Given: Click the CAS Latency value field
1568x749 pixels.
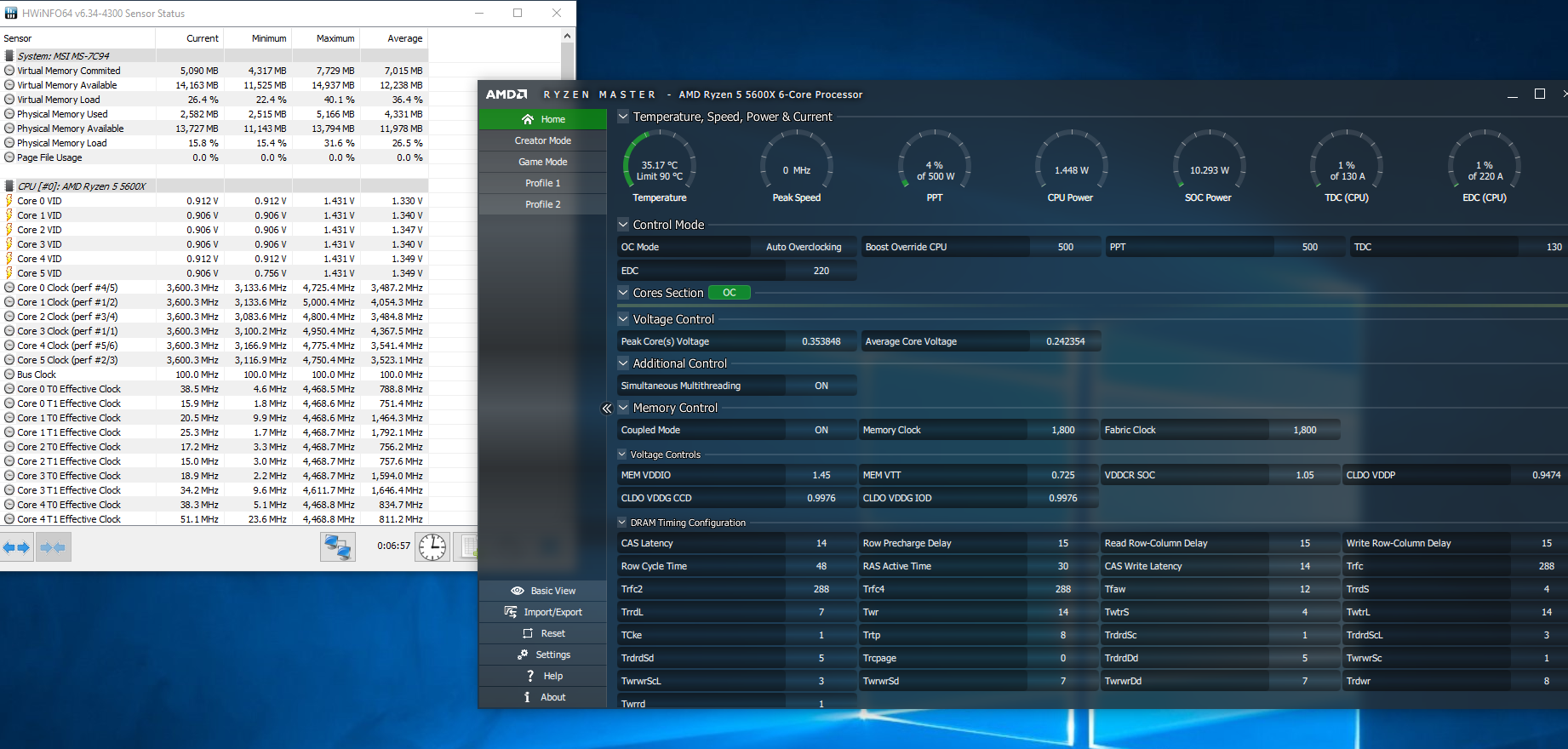Looking at the screenshot, I should 821,543.
